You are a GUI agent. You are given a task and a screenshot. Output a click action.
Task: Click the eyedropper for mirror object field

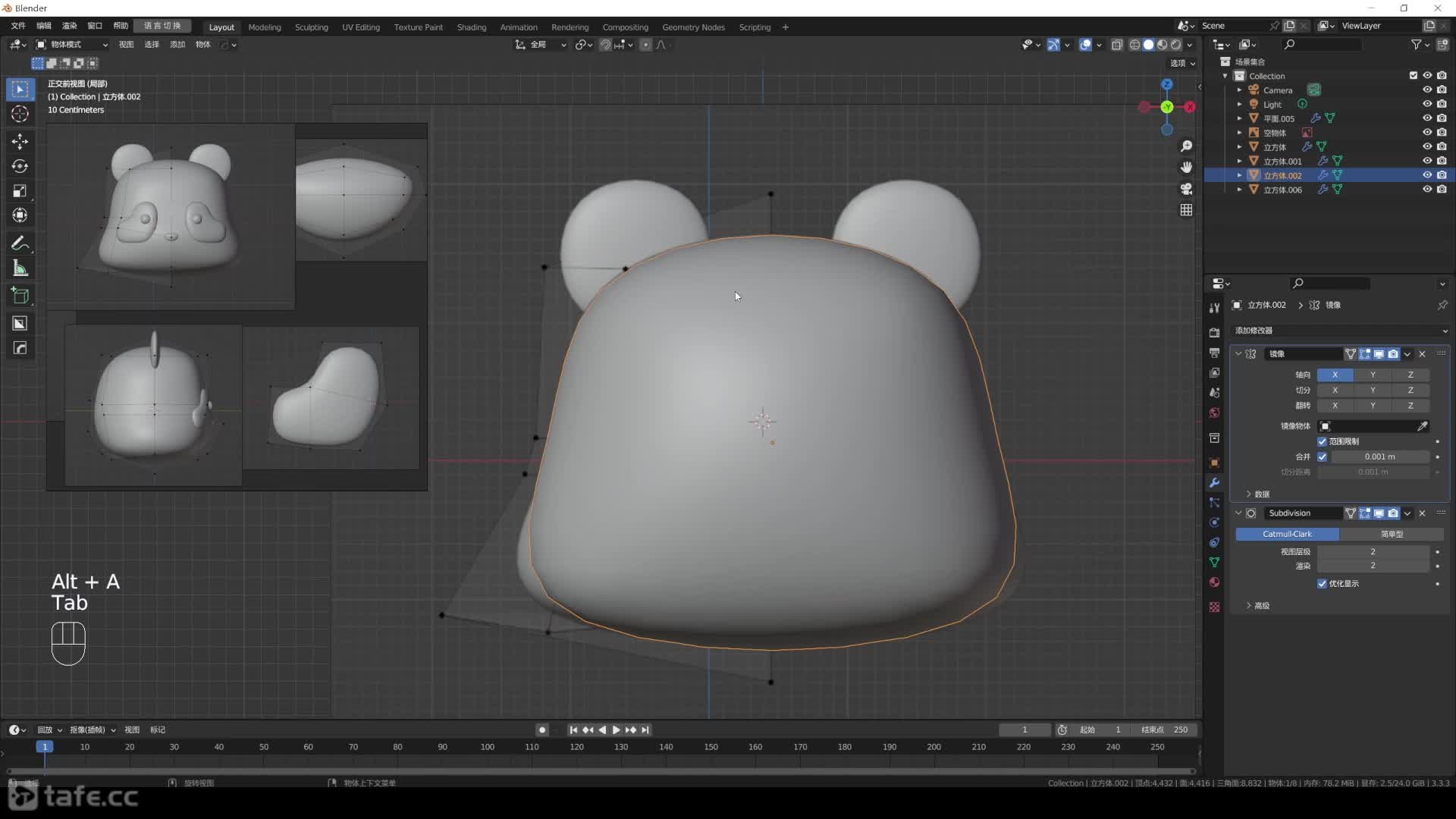pos(1423,426)
